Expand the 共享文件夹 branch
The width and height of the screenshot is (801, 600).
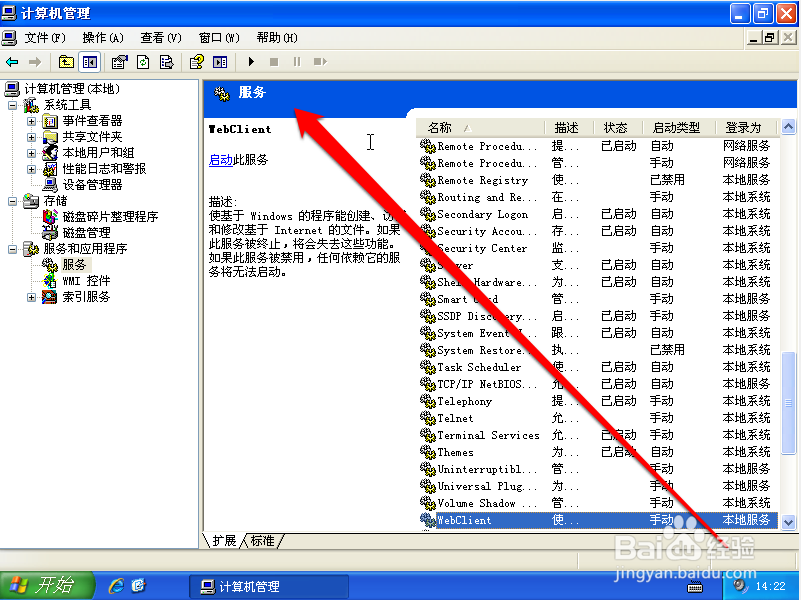[31, 137]
